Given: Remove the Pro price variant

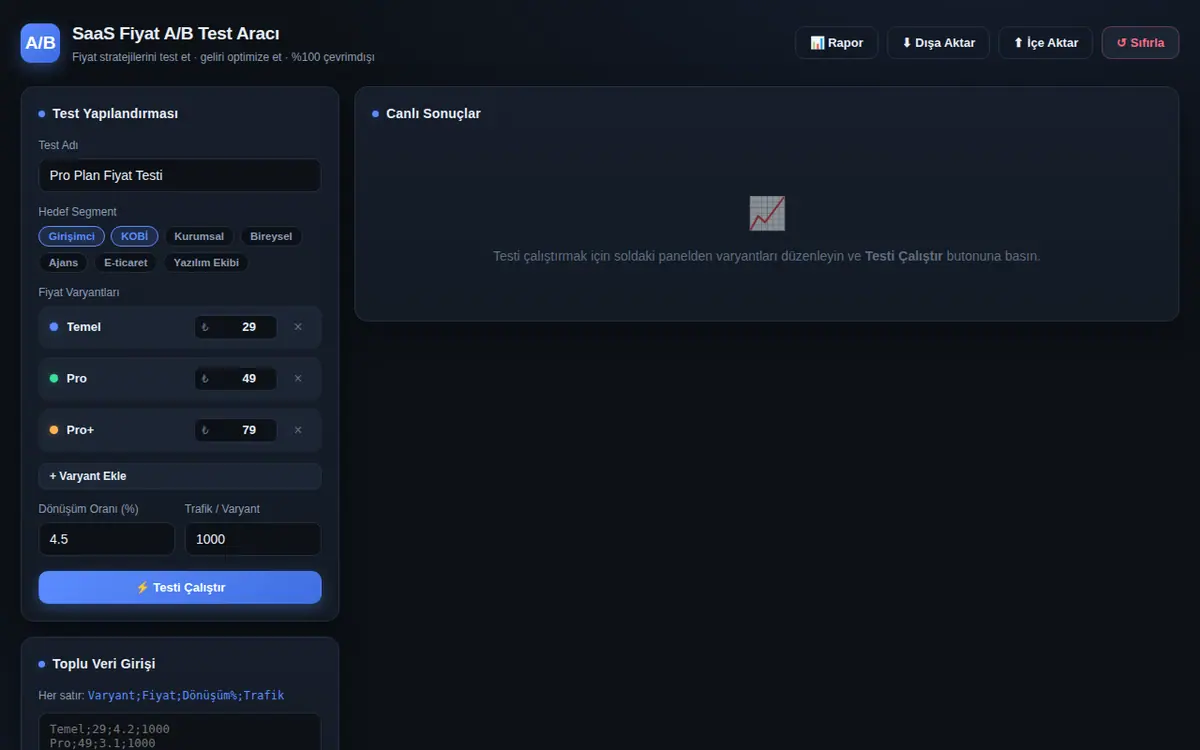Looking at the screenshot, I should (298, 378).
